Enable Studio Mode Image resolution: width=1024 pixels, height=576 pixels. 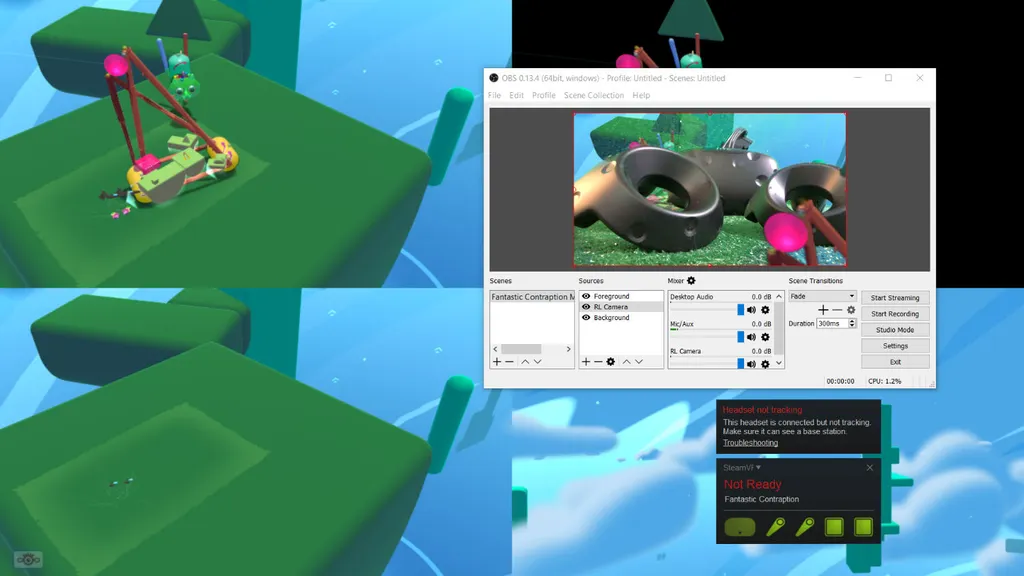tap(895, 330)
